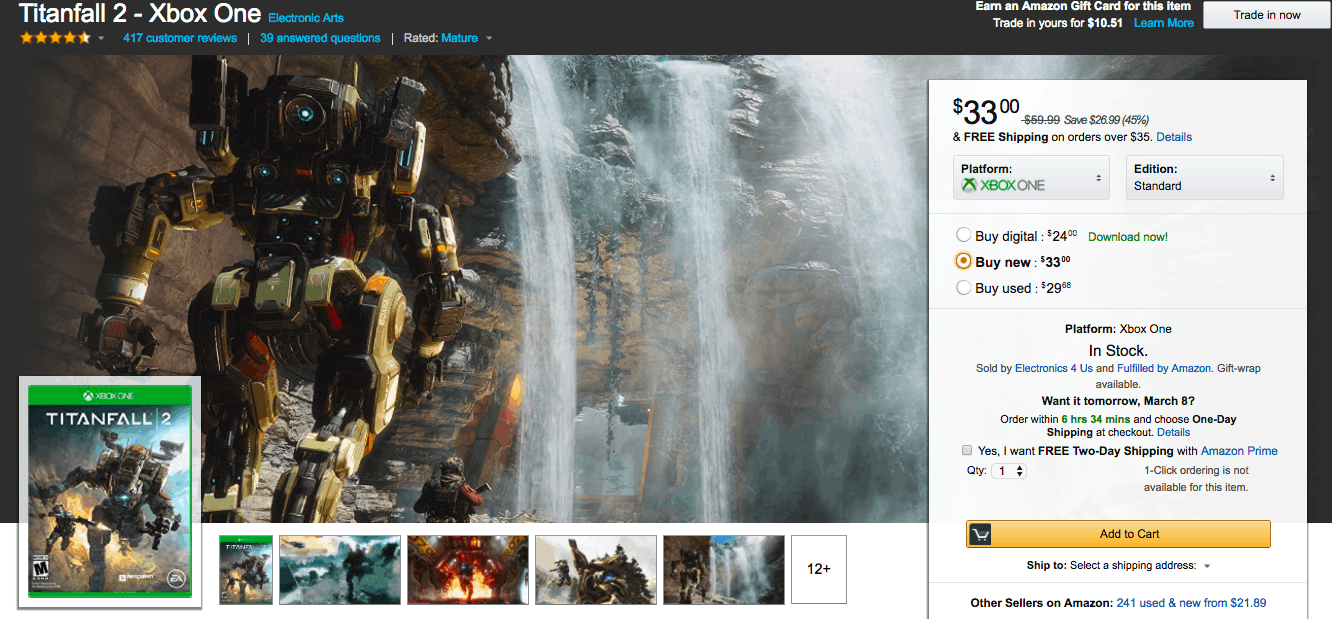Click the star rating icons

coord(55,38)
